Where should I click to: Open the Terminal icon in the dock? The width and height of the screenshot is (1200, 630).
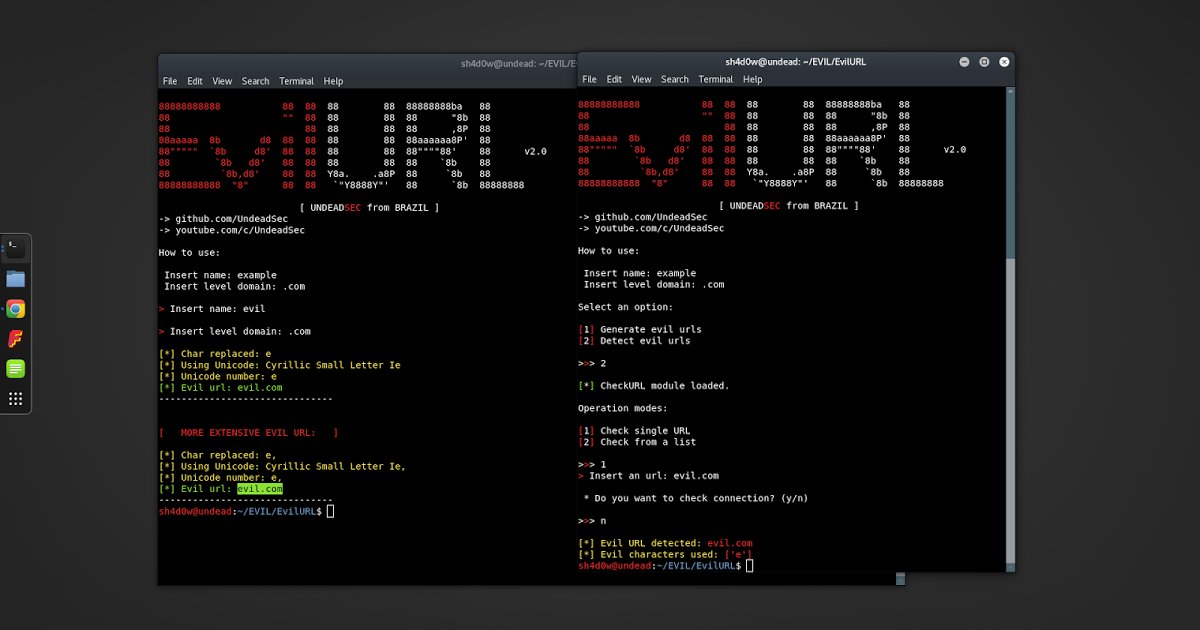[14, 247]
